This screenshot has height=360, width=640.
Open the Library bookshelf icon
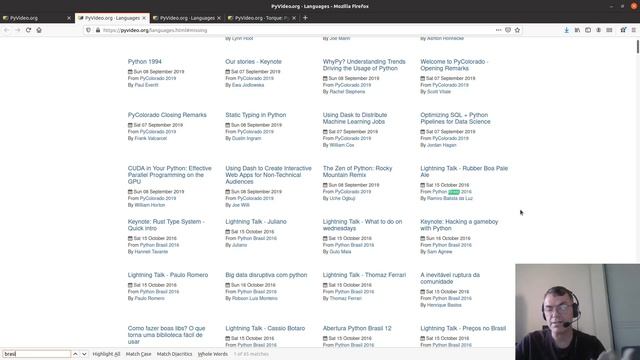click(x=577, y=30)
